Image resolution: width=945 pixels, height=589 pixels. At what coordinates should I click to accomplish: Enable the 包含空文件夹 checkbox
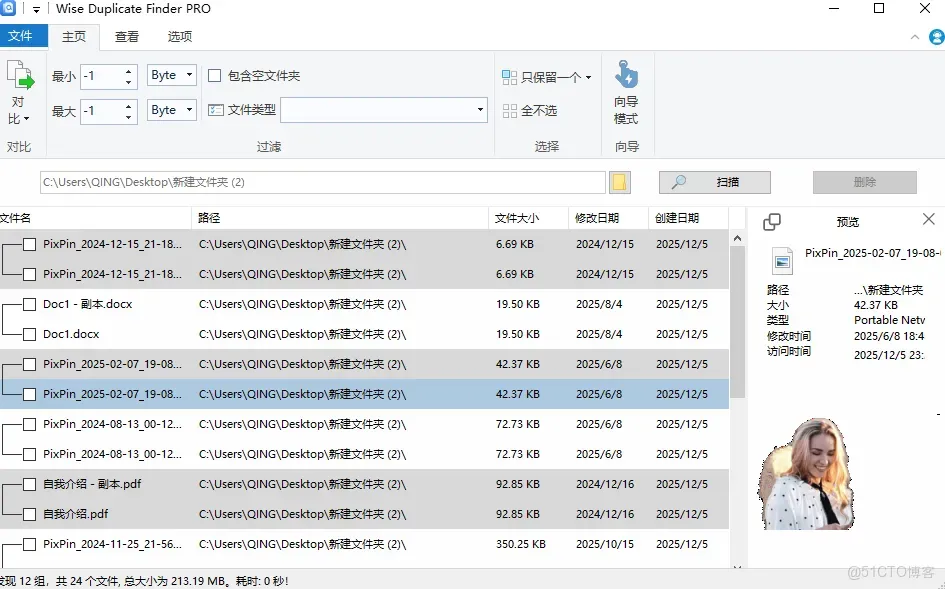[216, 77]
